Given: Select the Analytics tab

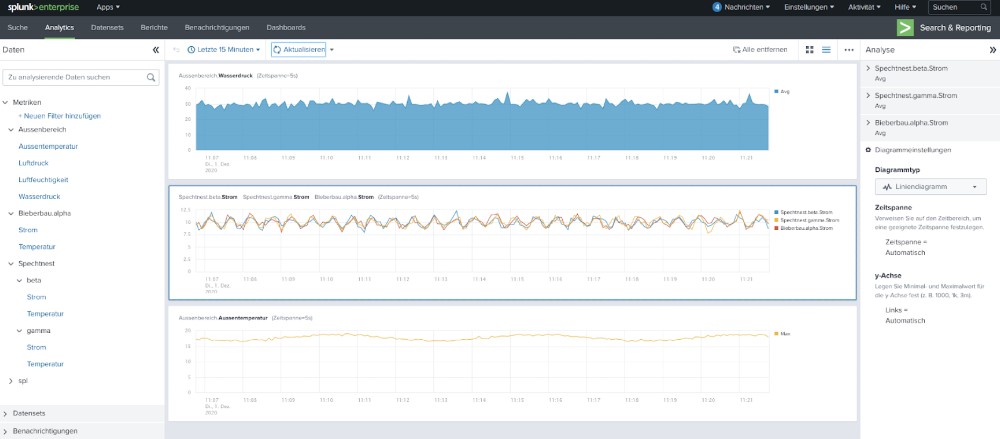Looking at the screenshot, I should pos(59,28).
